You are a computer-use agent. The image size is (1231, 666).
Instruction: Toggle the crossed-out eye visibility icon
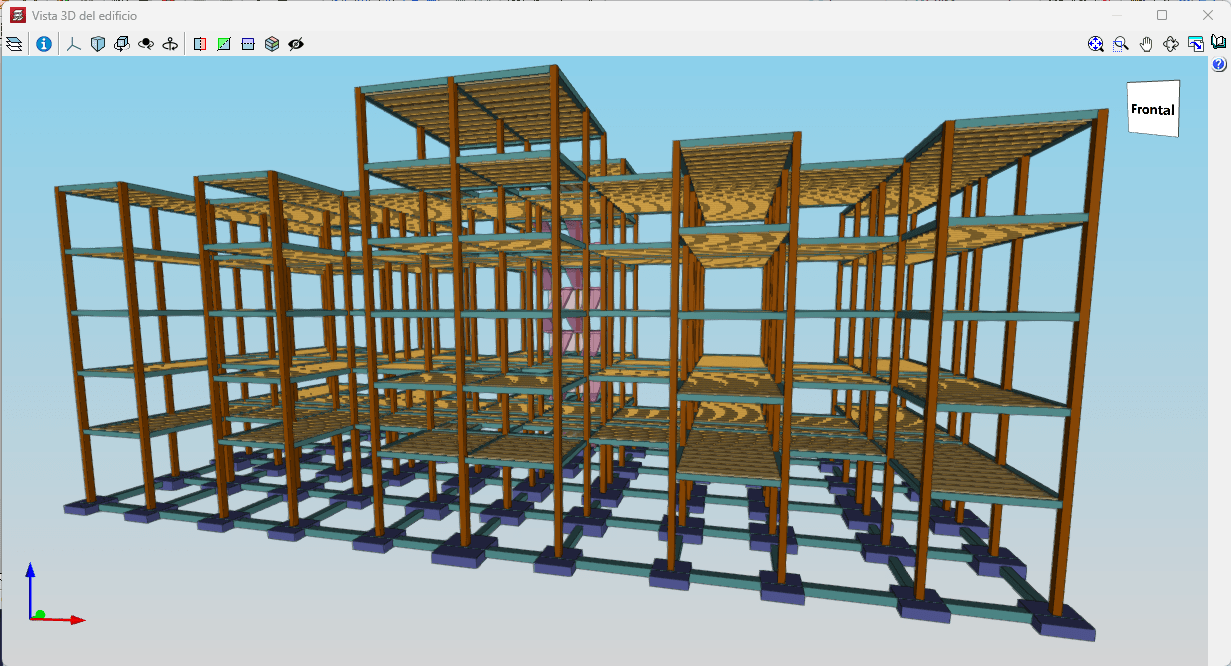pos(296,44)
